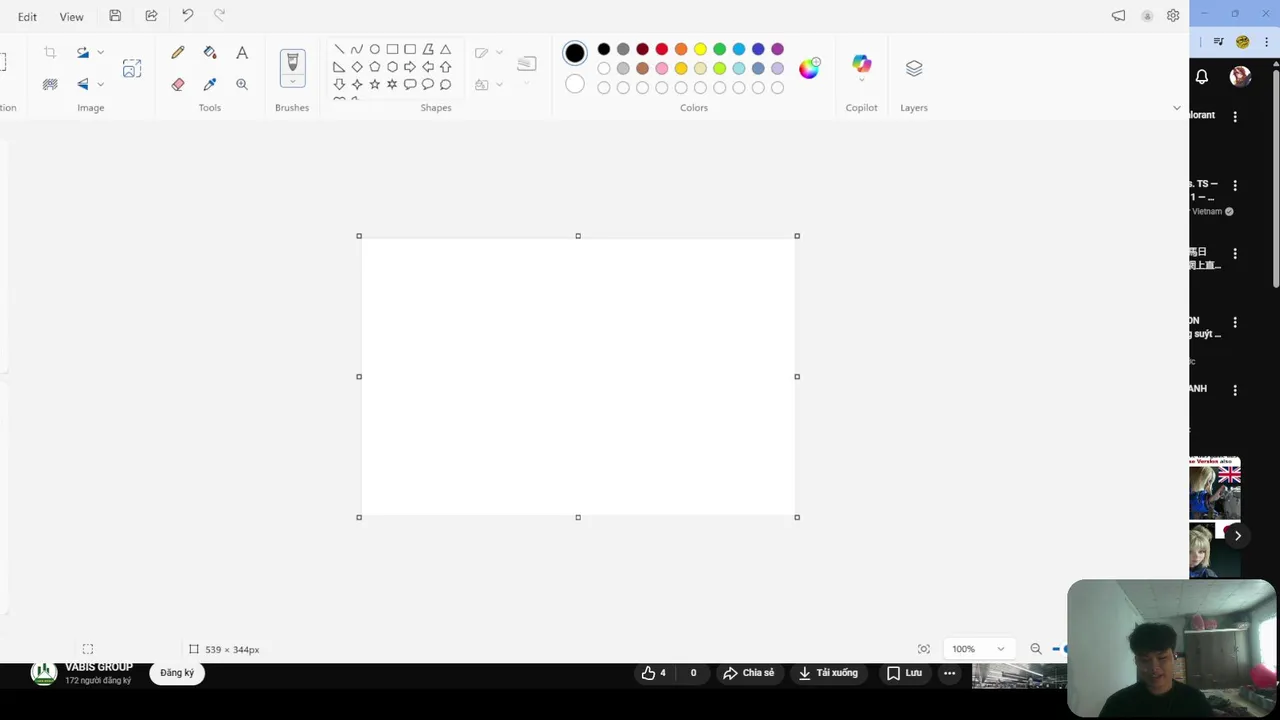This screenshot has height=720, width=1280.
Task: Open the View menu
Action: coord(71,17)
